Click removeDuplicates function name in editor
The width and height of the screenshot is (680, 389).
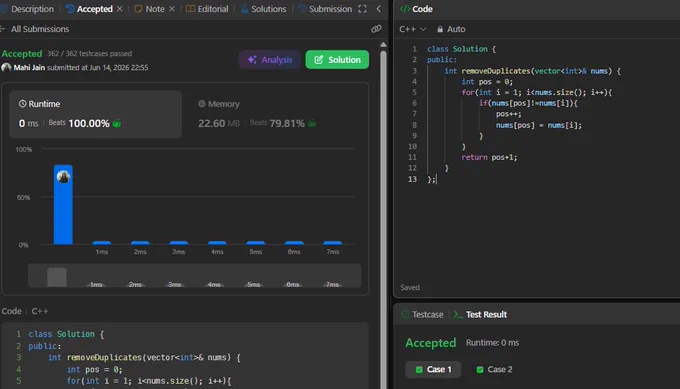click(x=496, y=71)
